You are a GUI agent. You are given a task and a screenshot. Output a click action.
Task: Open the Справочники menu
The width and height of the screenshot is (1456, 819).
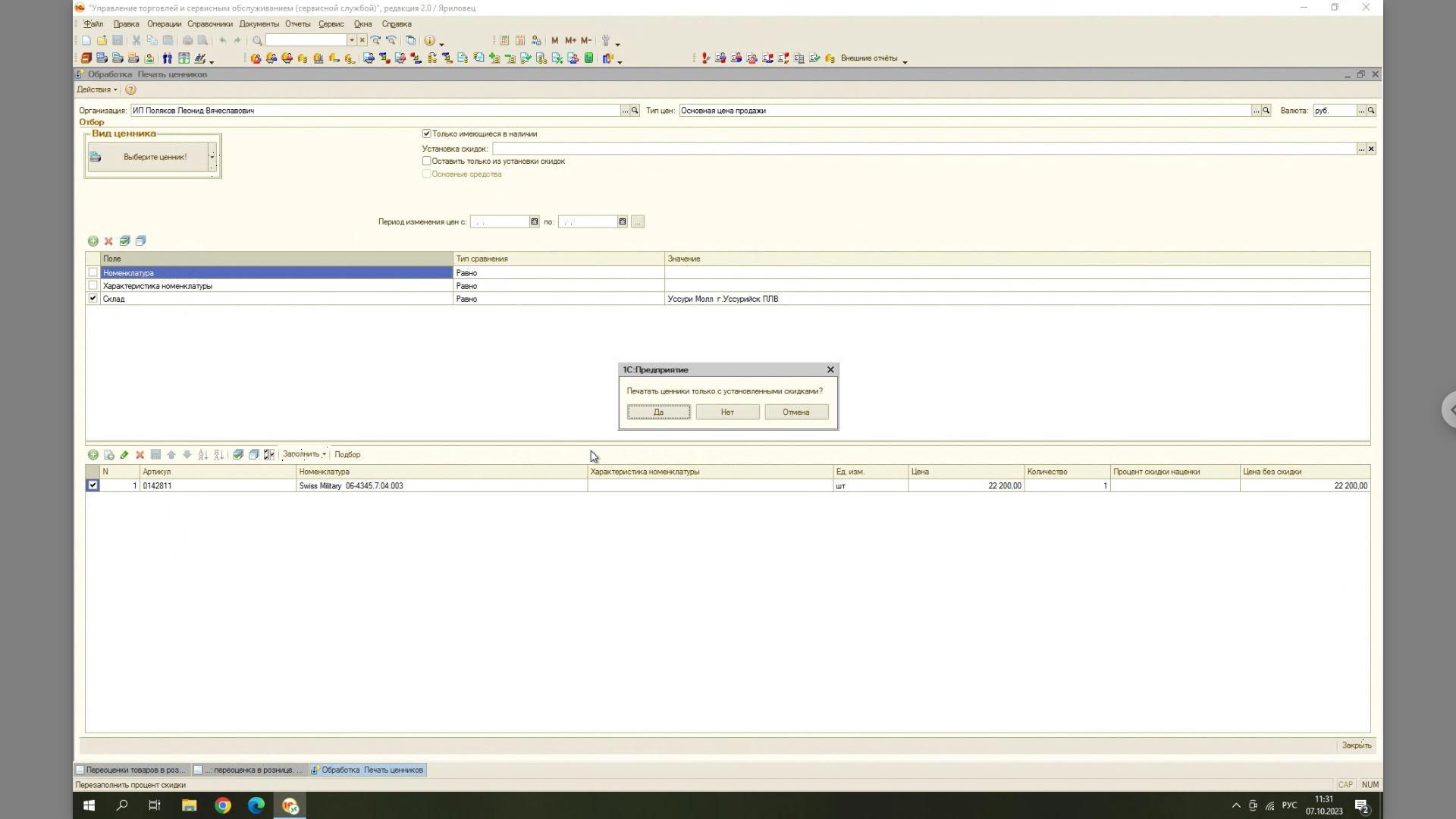click(x=210, y=24)
